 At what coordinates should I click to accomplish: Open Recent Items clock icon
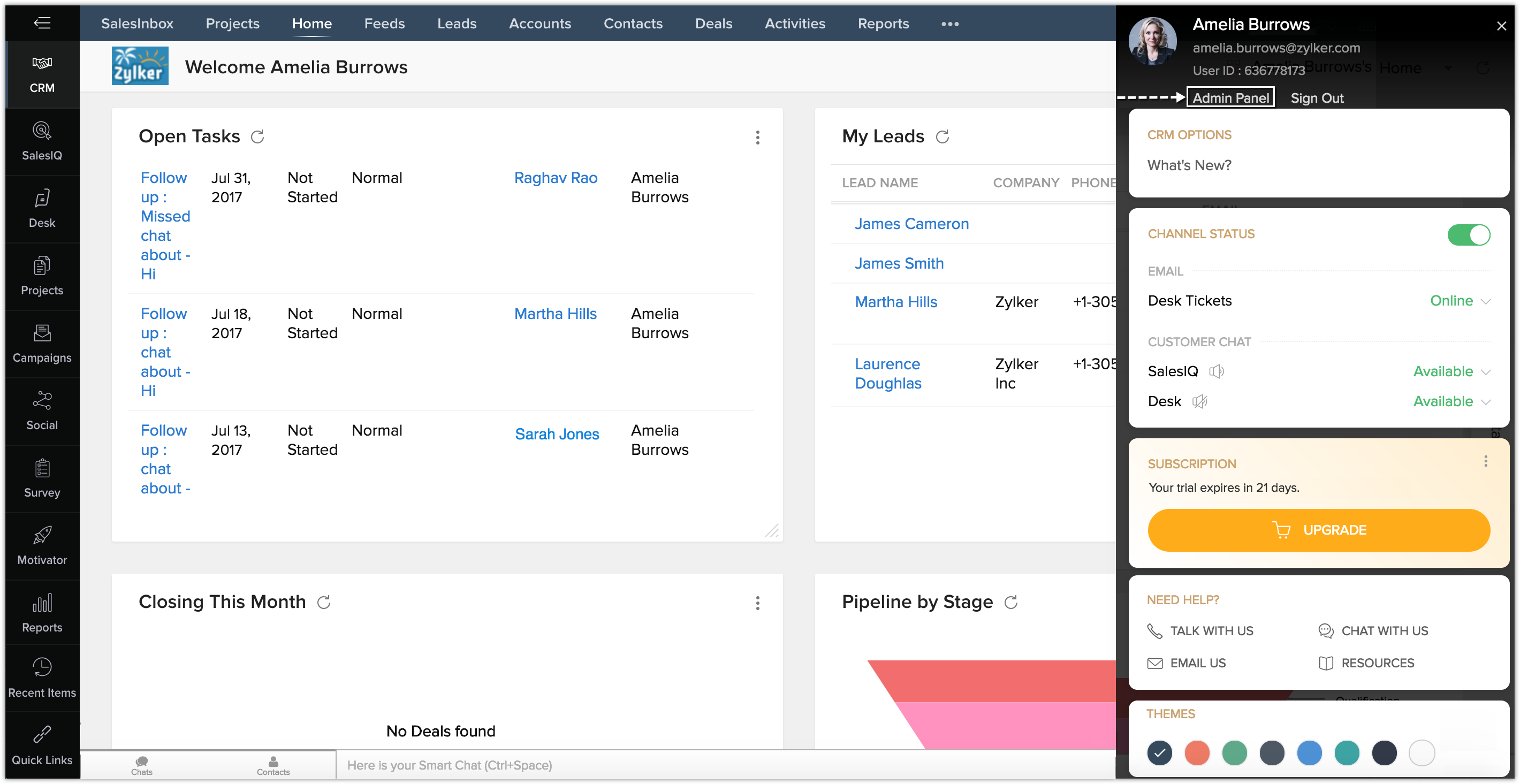tap(42, 667)
